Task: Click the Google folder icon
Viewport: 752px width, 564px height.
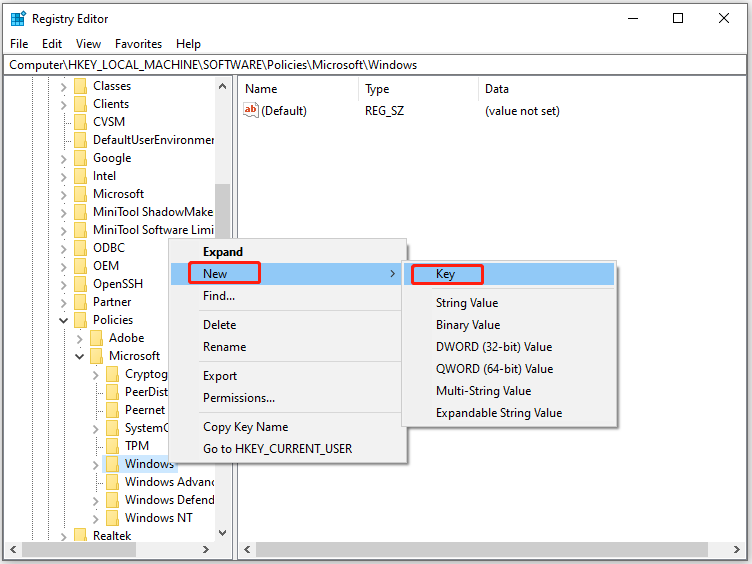Action: [x=81, y=158]
